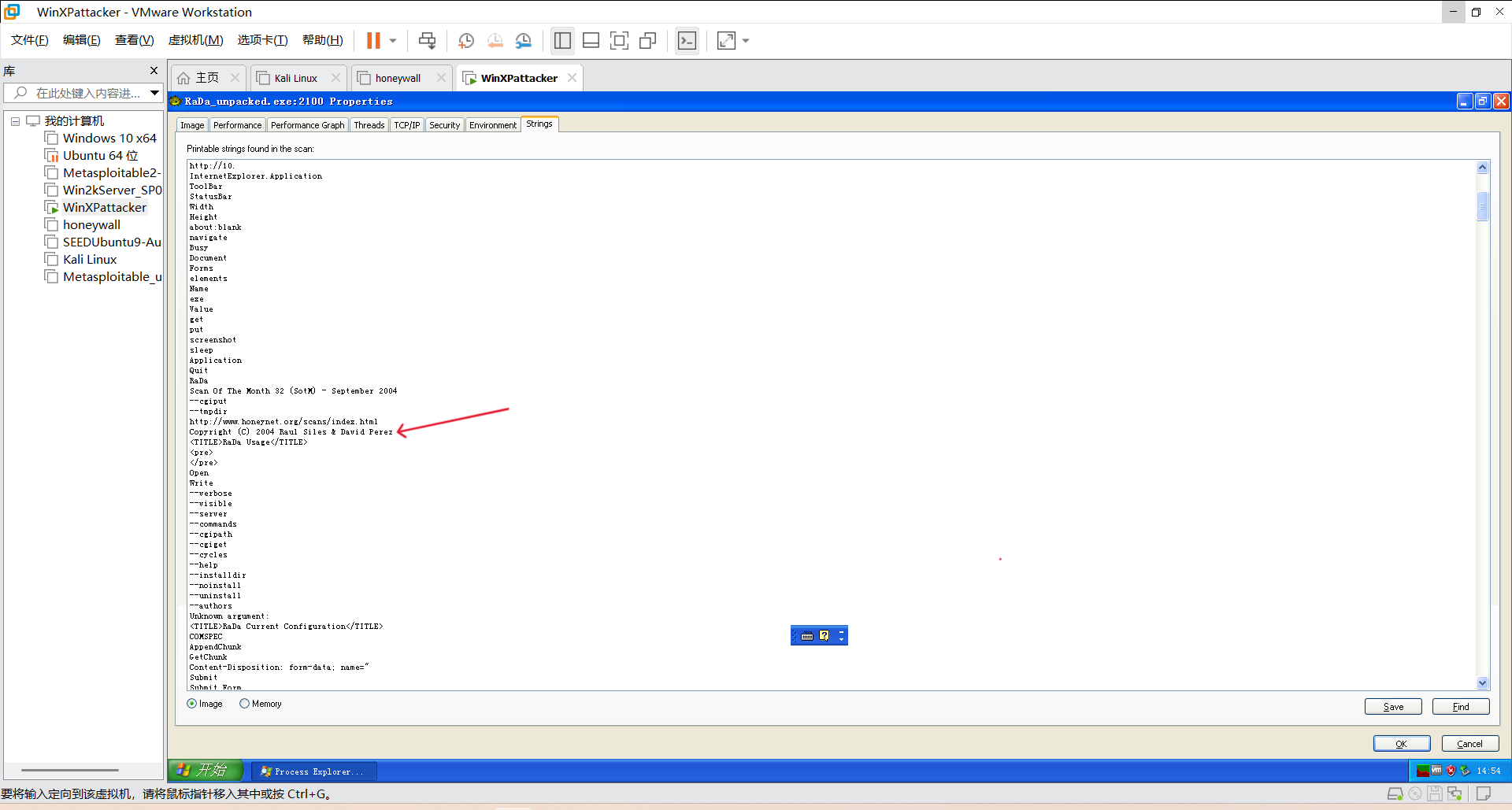Open the Performance Graph tab

(307, 125)
